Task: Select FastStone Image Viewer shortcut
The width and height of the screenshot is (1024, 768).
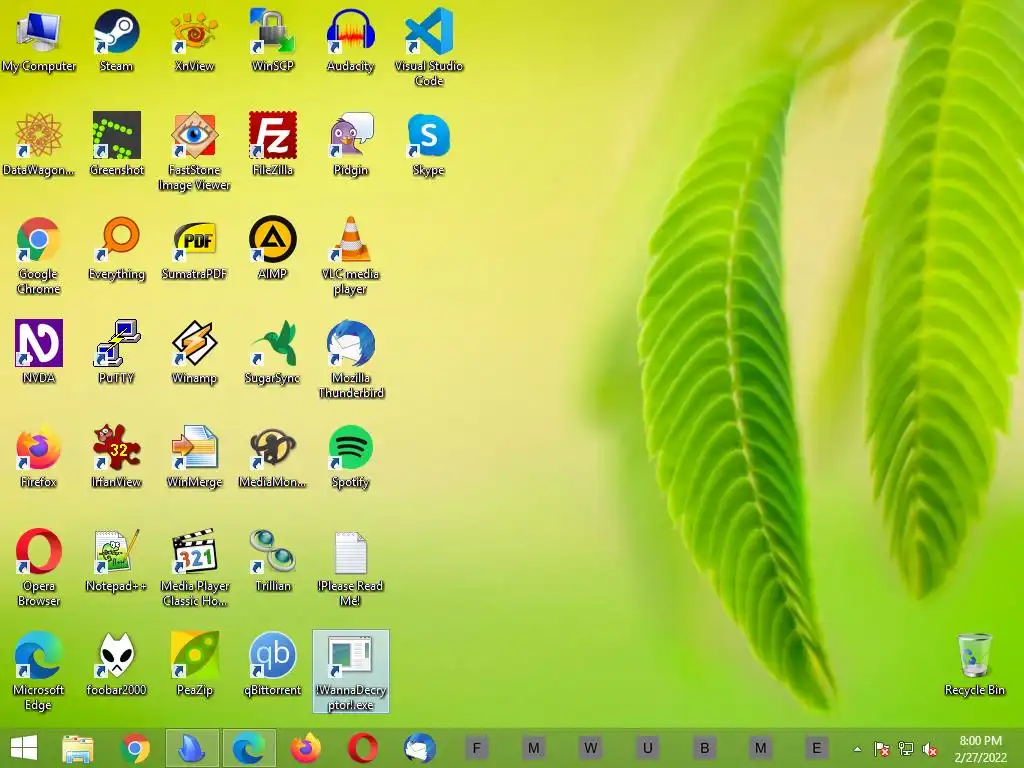Action: (195, 152)
